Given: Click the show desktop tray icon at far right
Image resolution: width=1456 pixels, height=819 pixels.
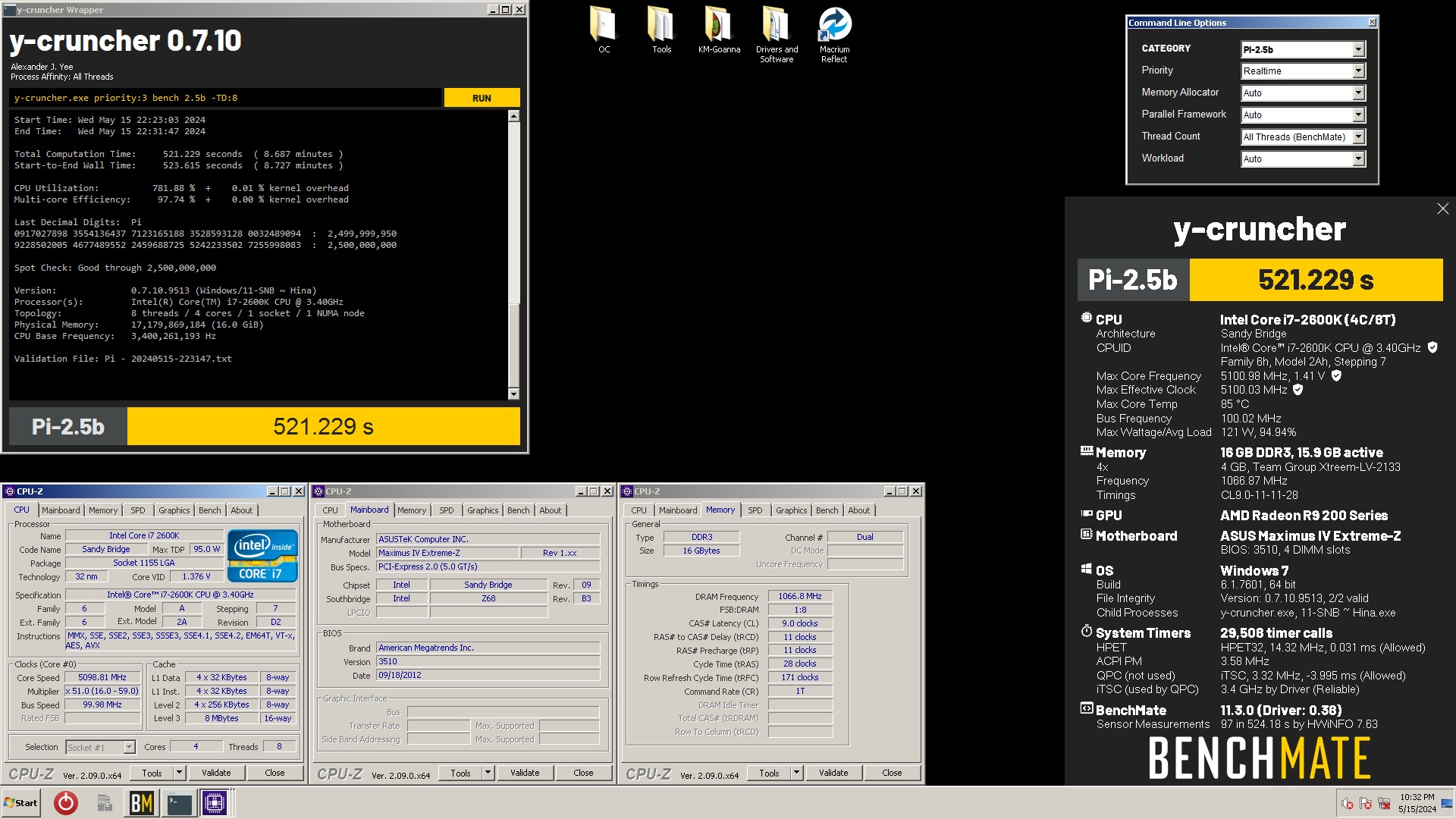Looking at the screenshot, I should click(1447, 803).
